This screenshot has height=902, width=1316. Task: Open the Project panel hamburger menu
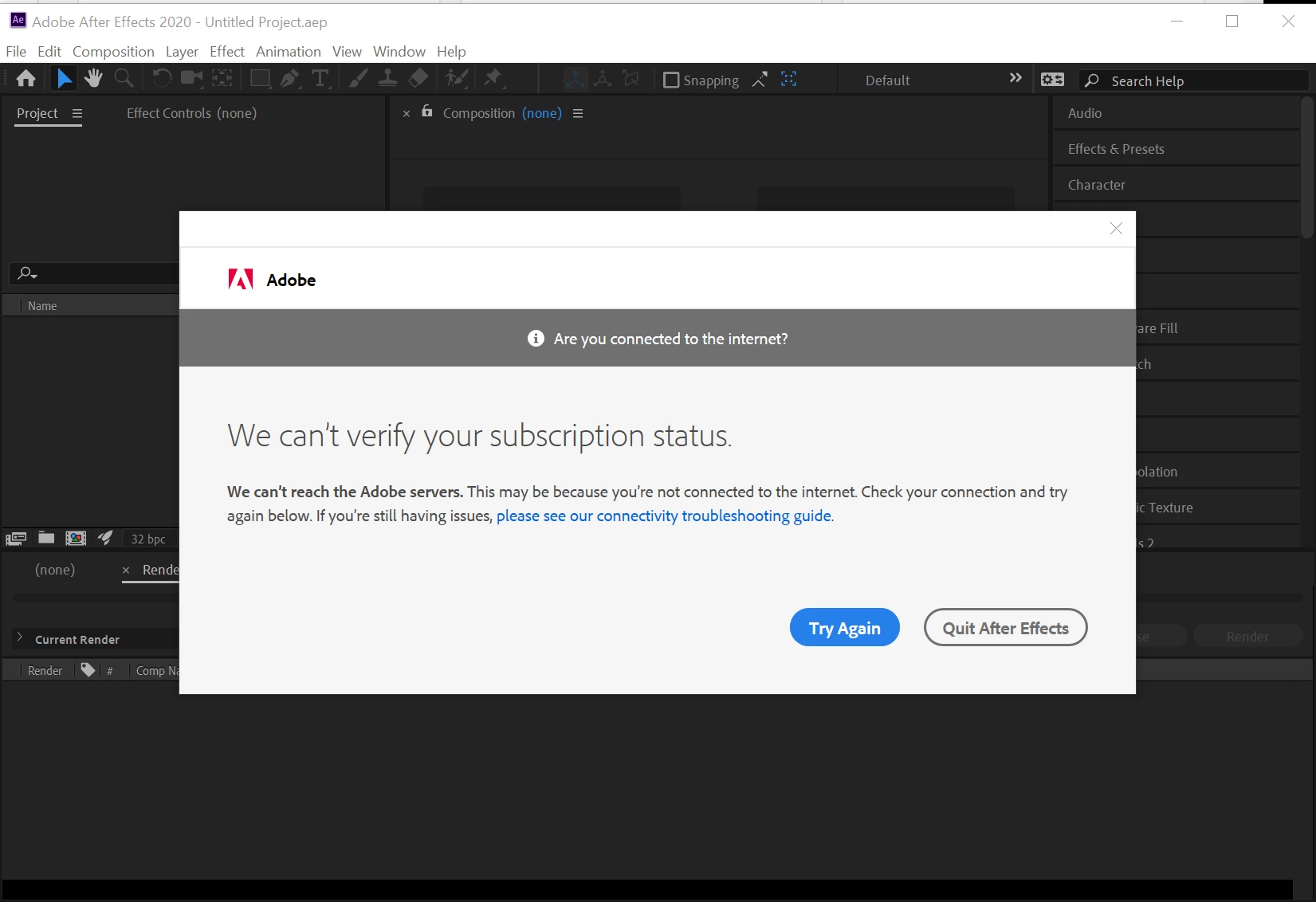(x=77, y=113)
